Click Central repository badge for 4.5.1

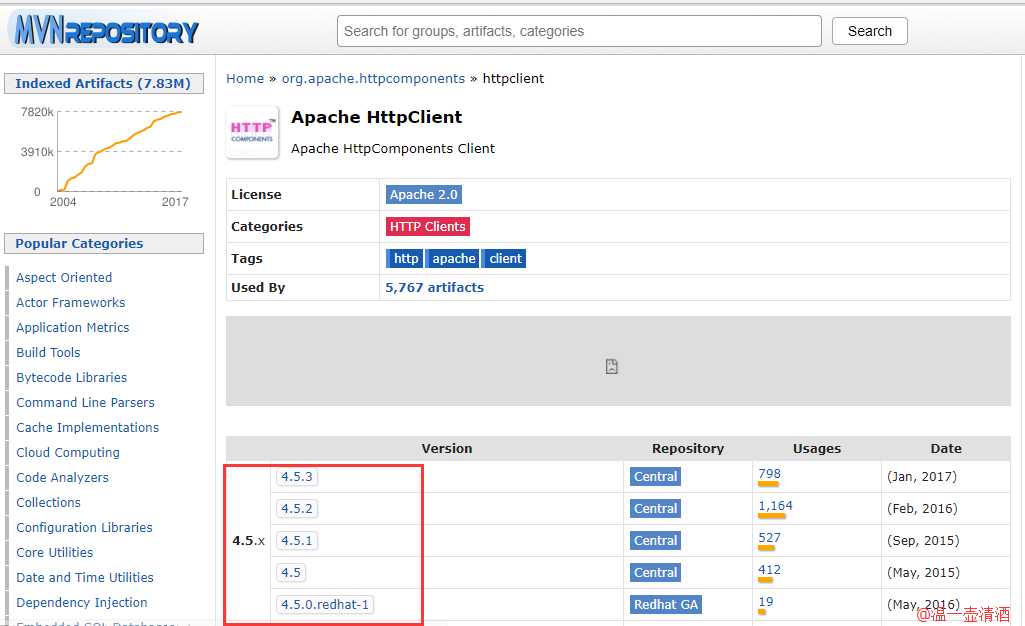click(x=656, y=540)
